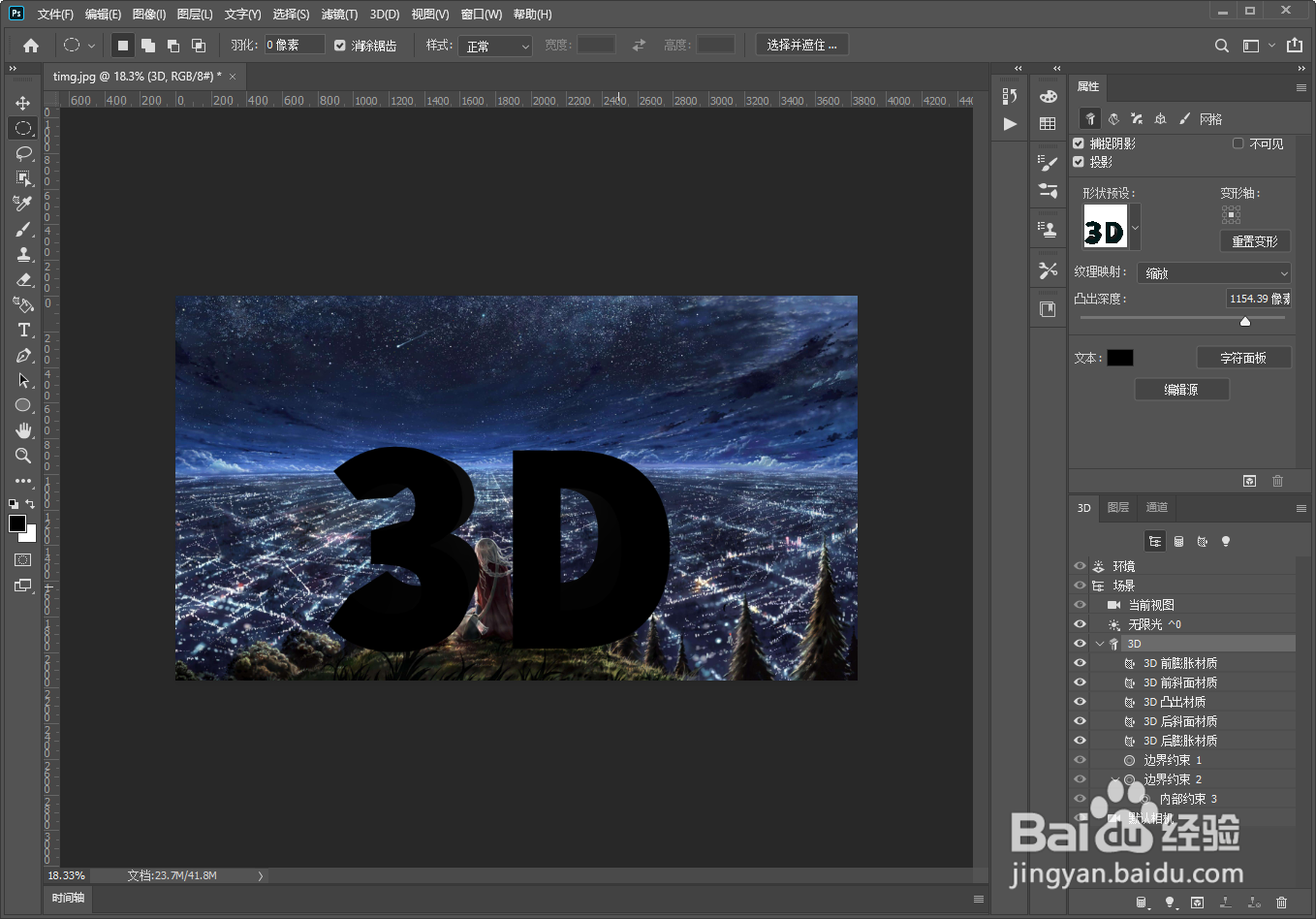Open the Actions play panel icon
Viewport: 1316px width, 919px height.
pyautogui.click(x=1010, y=124)
